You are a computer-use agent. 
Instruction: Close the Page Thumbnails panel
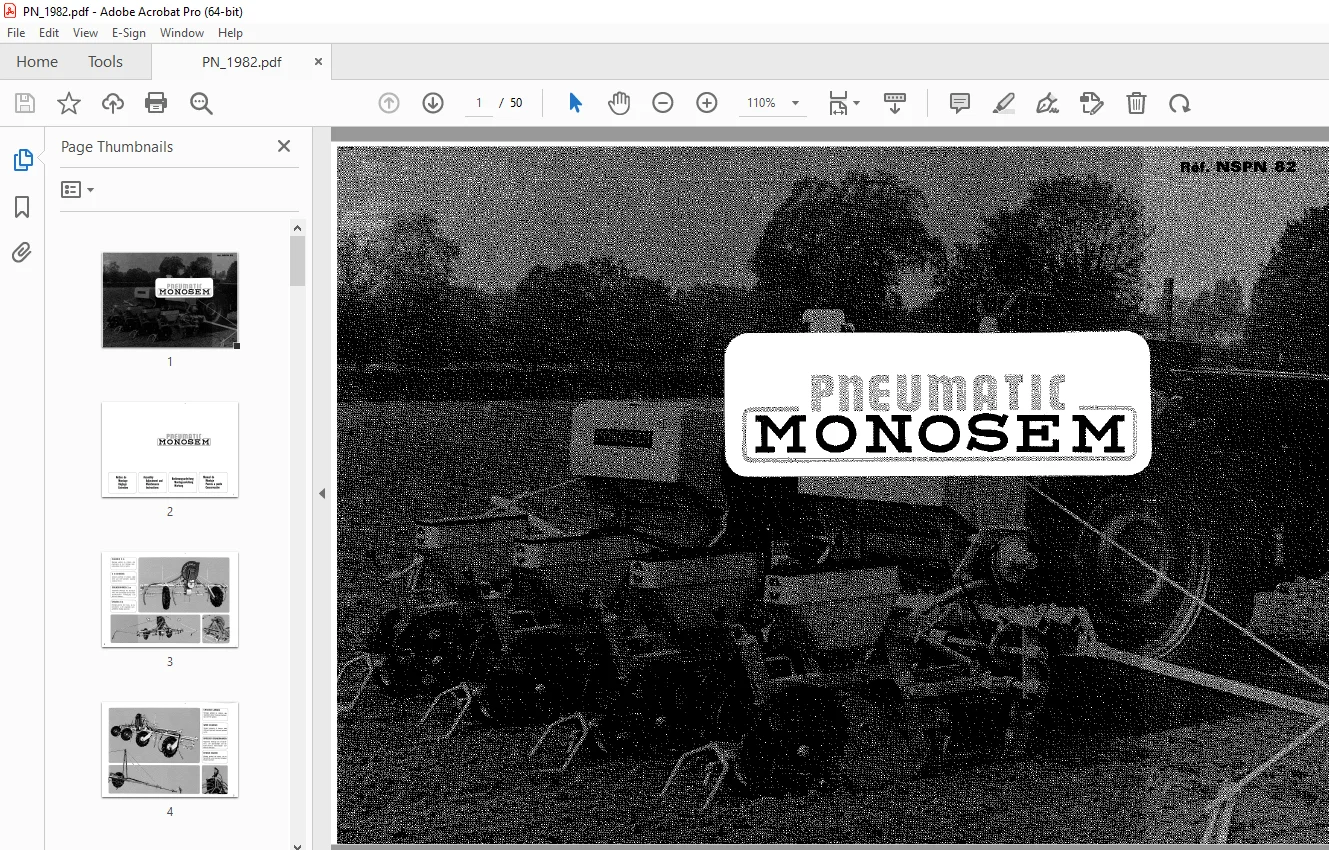pos(284,146)
